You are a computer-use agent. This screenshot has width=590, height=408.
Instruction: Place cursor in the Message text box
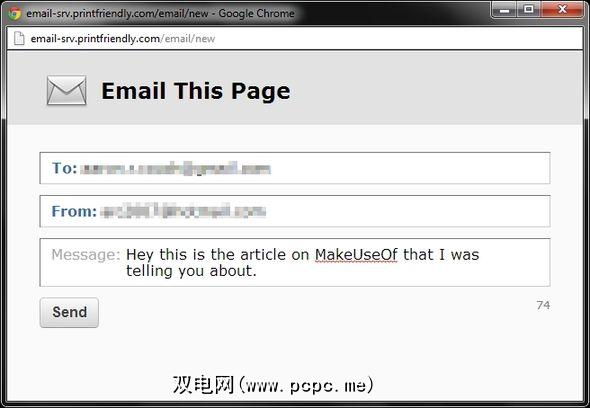295,262
